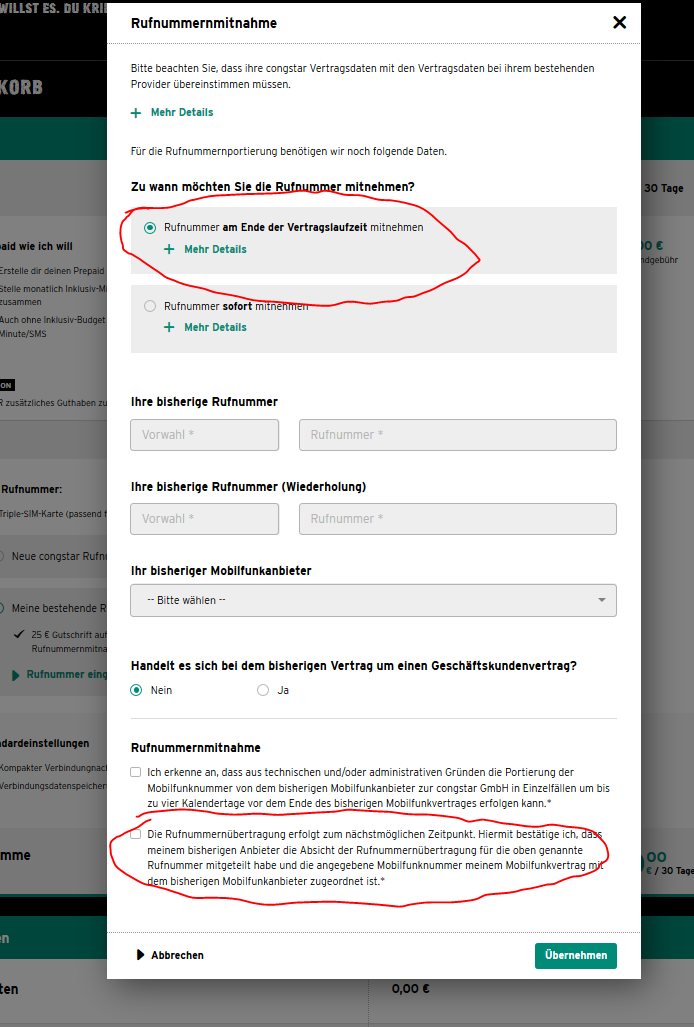Close the Rufnummernmitnahme dialog with X
The width and height of the screenshot is (694, 1027).
click(619, 23)
